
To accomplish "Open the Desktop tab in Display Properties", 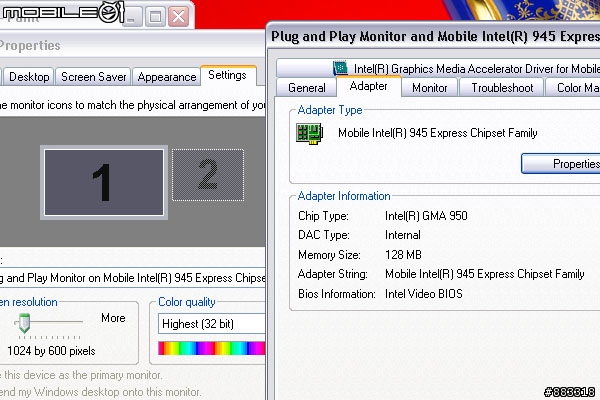I will tap(29, 77).
